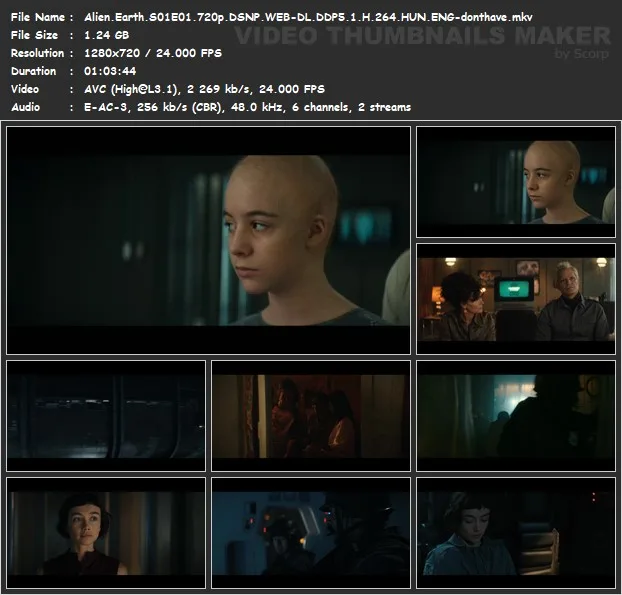Open the dark-haired woman in blue jacket thumbnail

[x=516, y=533]
